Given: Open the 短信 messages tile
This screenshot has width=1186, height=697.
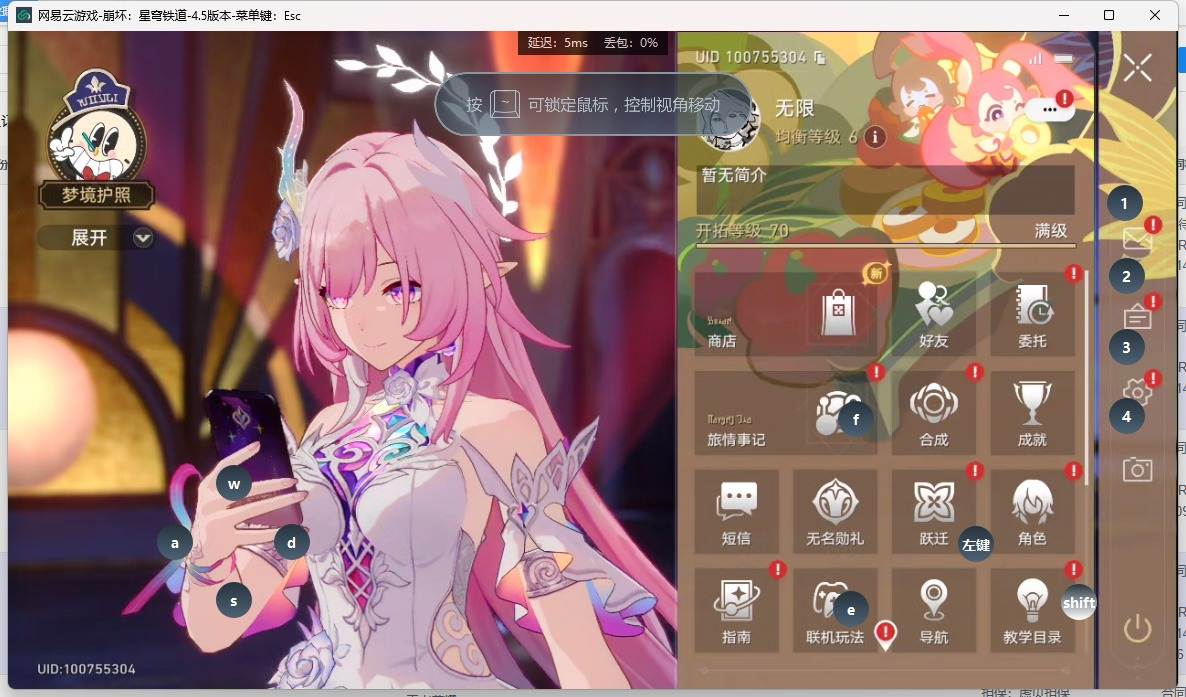Looking at the screenshot, I should point(736,511).
